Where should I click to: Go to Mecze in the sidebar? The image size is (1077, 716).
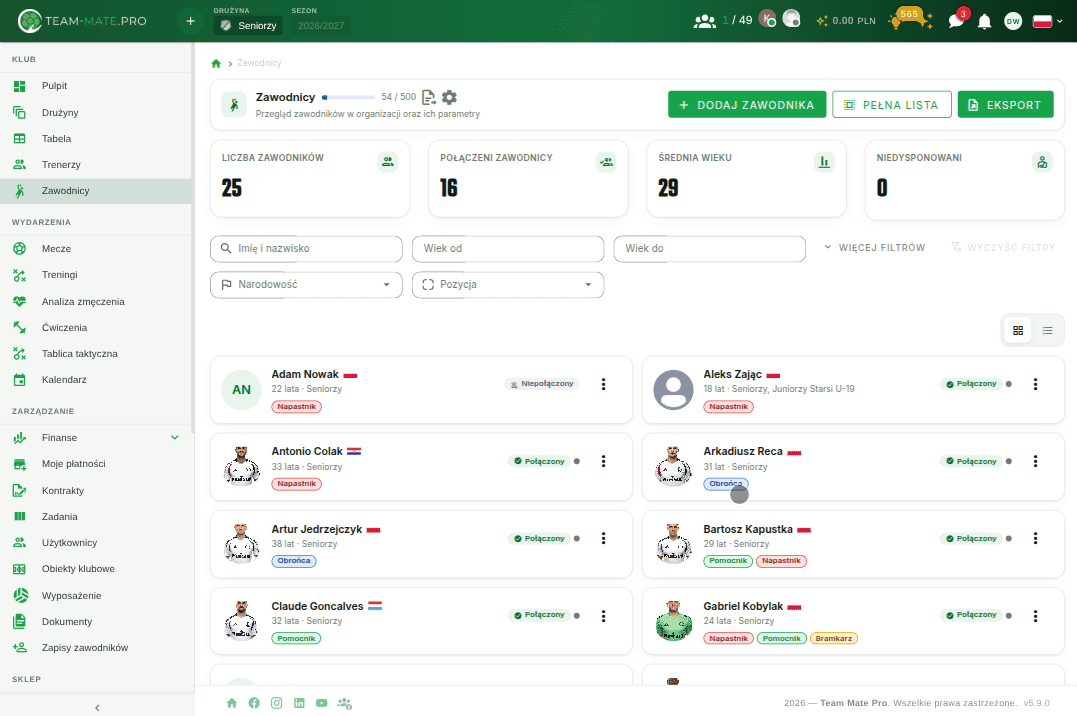(x=96, y=249)
